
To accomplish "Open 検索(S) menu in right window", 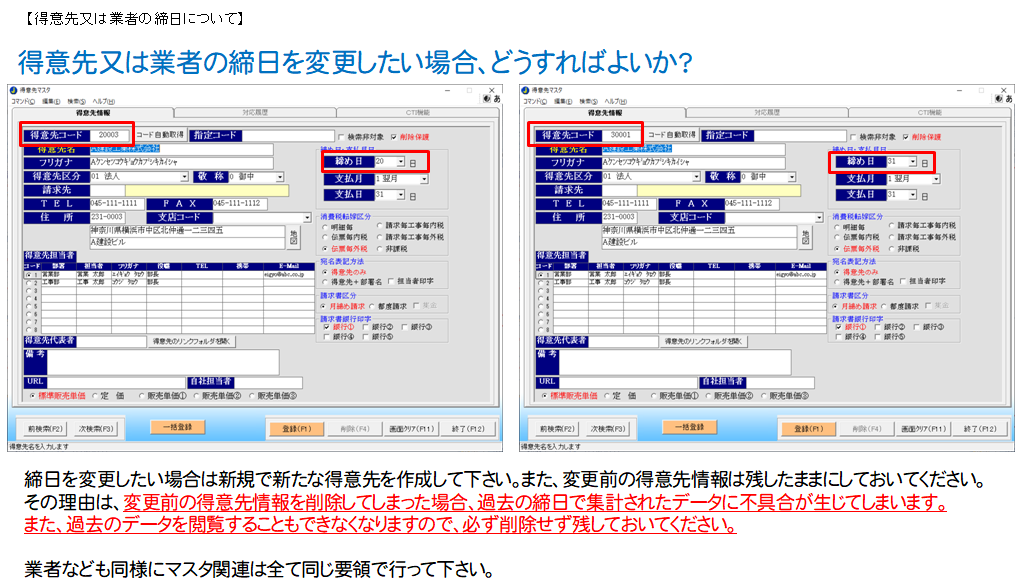I will 587,101.
